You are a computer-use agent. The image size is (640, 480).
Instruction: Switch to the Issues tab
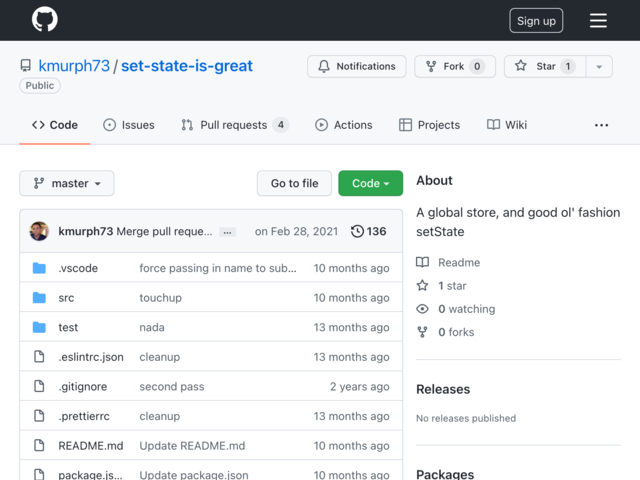129,125
